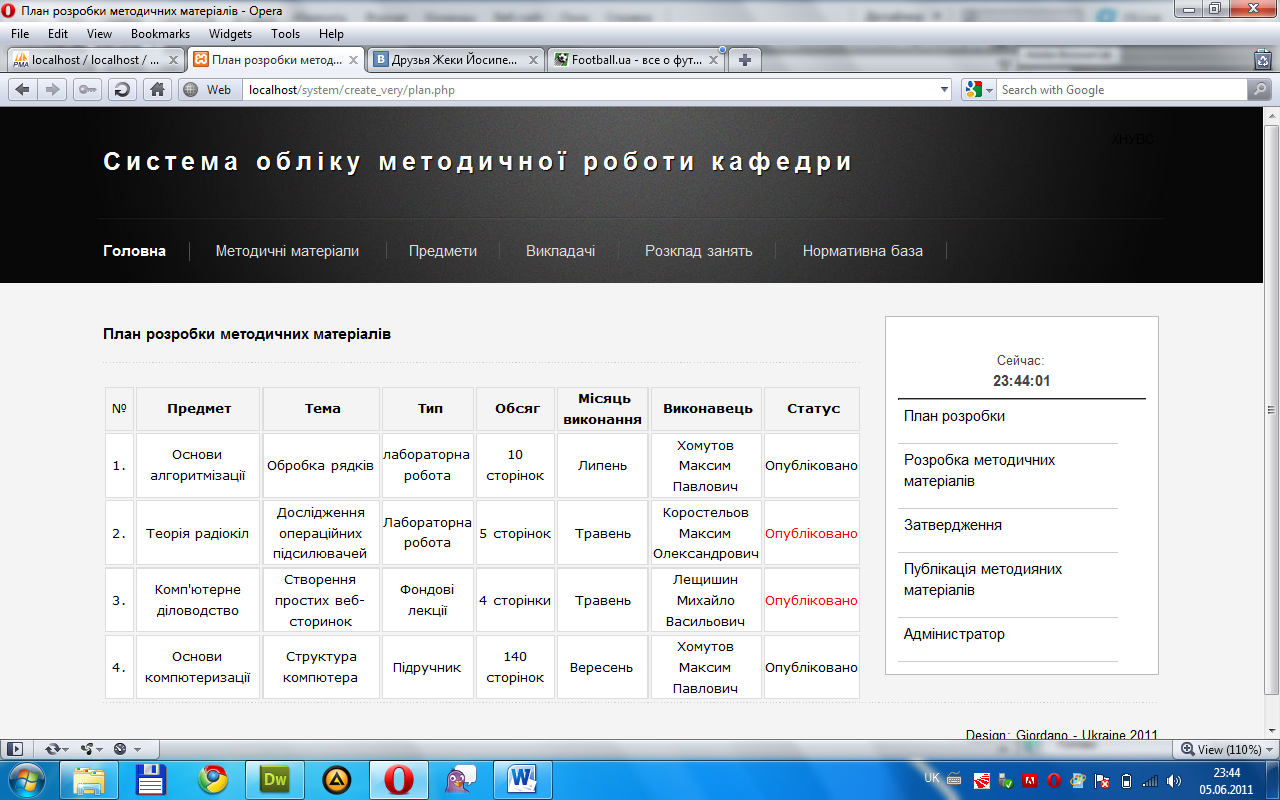This screenshot has height=800, width=1280.
Task: Go forward with the Forward arrow
Action: [53, 90]
